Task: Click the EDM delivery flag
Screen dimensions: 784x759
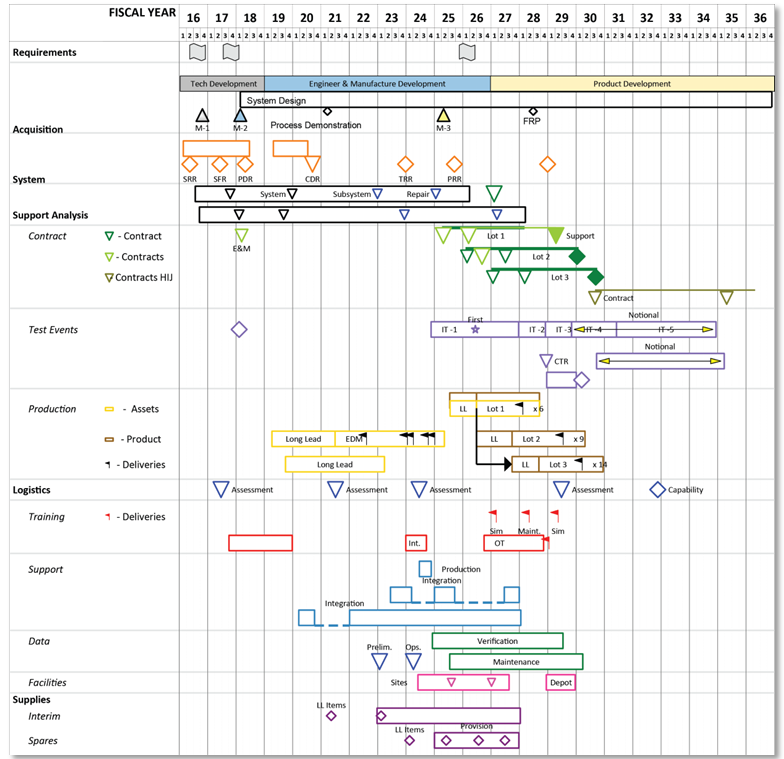Action: click(364, 438)
